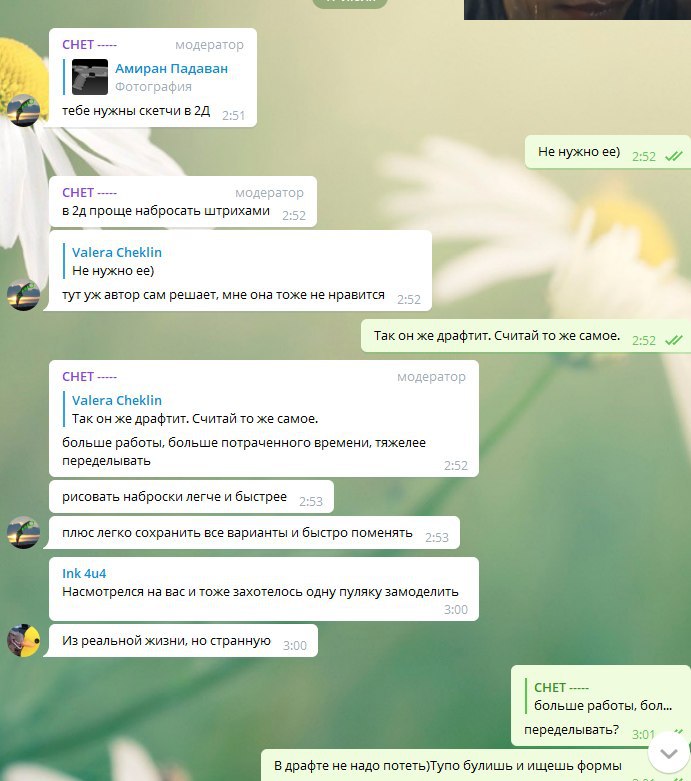Click CHET avatar beside 'тебе нужны скетчи' message
This screenshot has width=691, height=781.
point(23,110)
